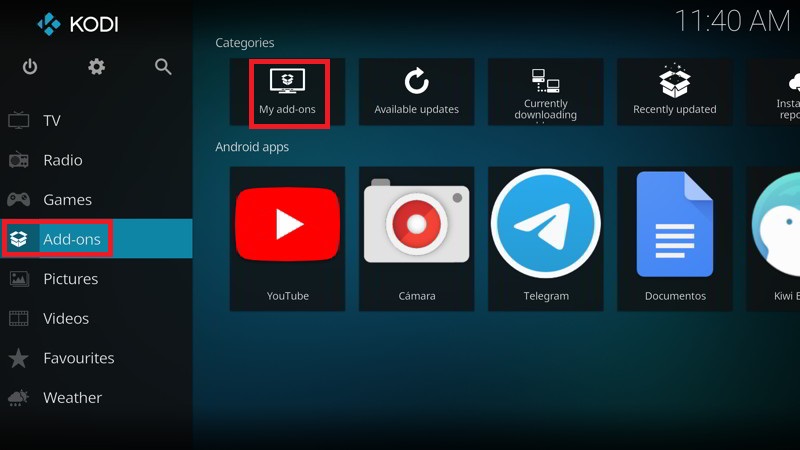Go to Favourites in sidebar
The height and width of the screenshot is (450, 800).
click(x=78, y=358)
